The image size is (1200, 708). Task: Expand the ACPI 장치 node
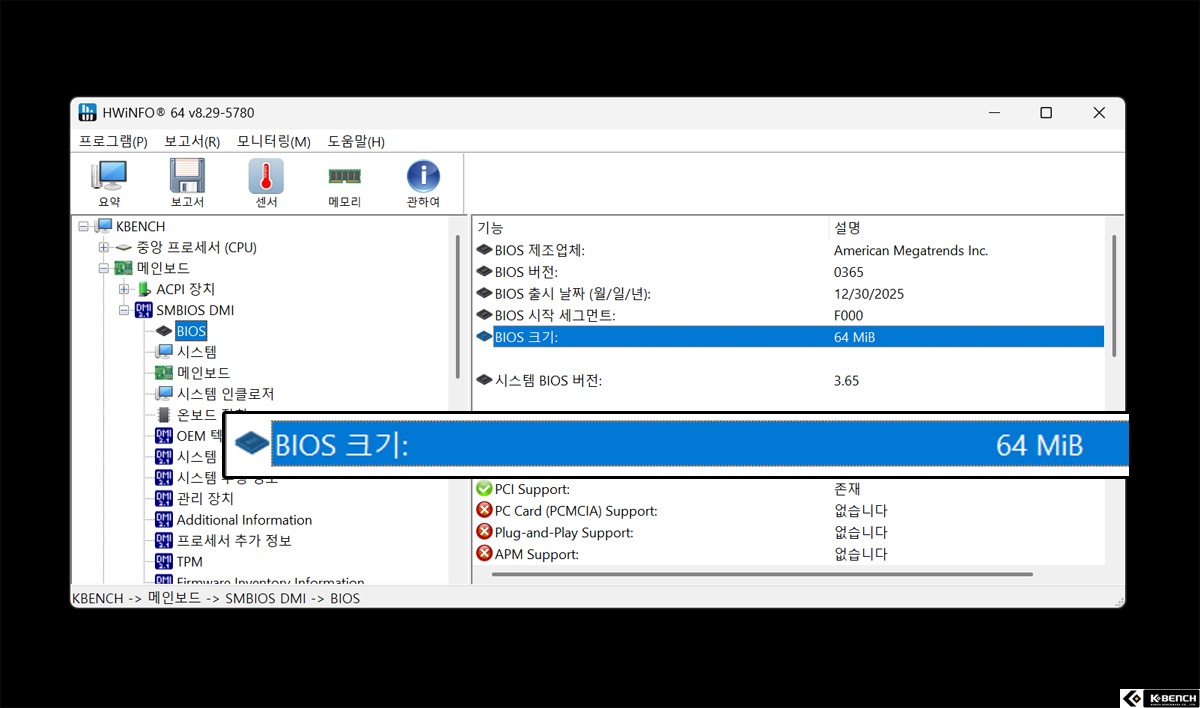[x=124, y=289]
